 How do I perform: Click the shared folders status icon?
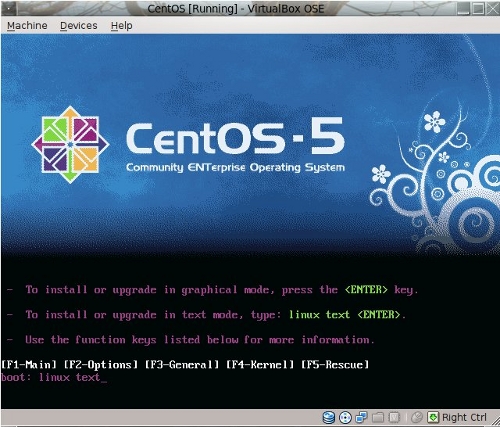378,417
